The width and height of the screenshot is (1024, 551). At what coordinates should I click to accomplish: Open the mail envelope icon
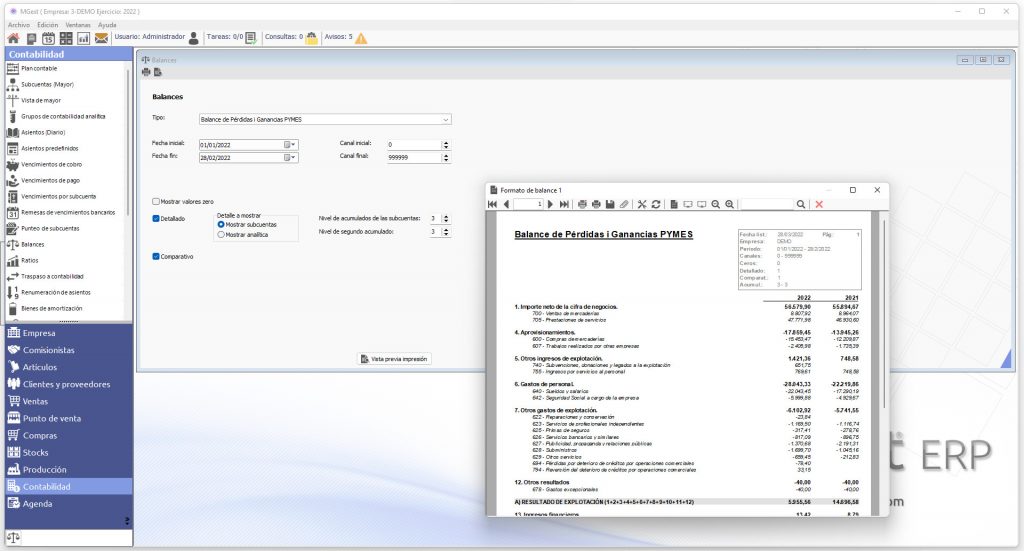(101, 39)
